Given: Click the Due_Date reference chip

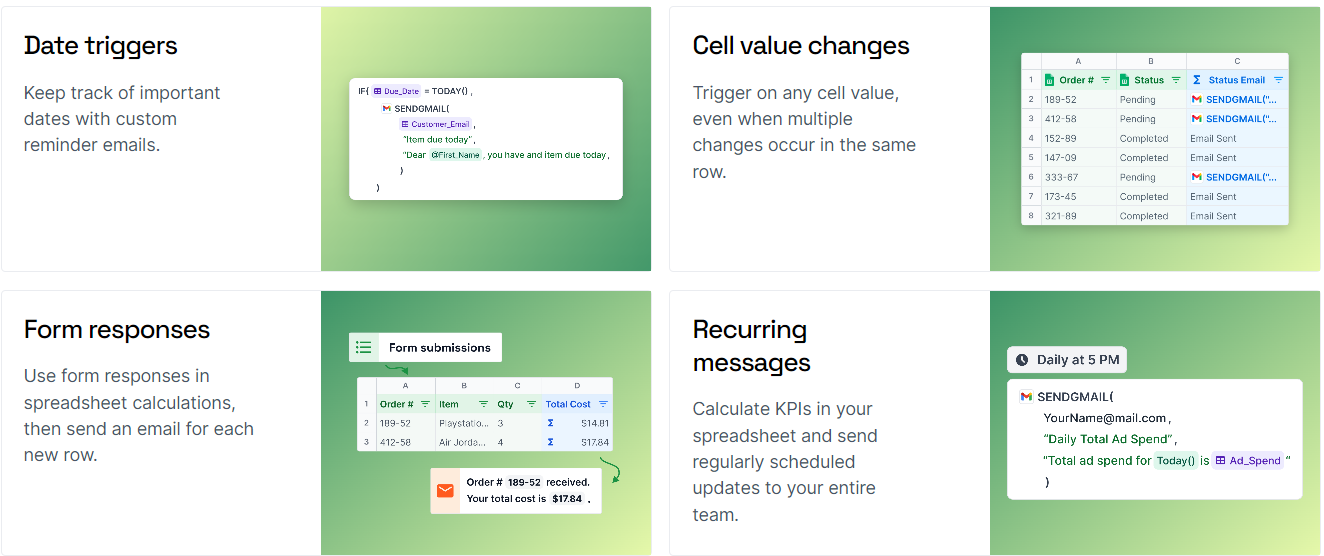Looking at the screenshot, I should [x=396, y=91].
